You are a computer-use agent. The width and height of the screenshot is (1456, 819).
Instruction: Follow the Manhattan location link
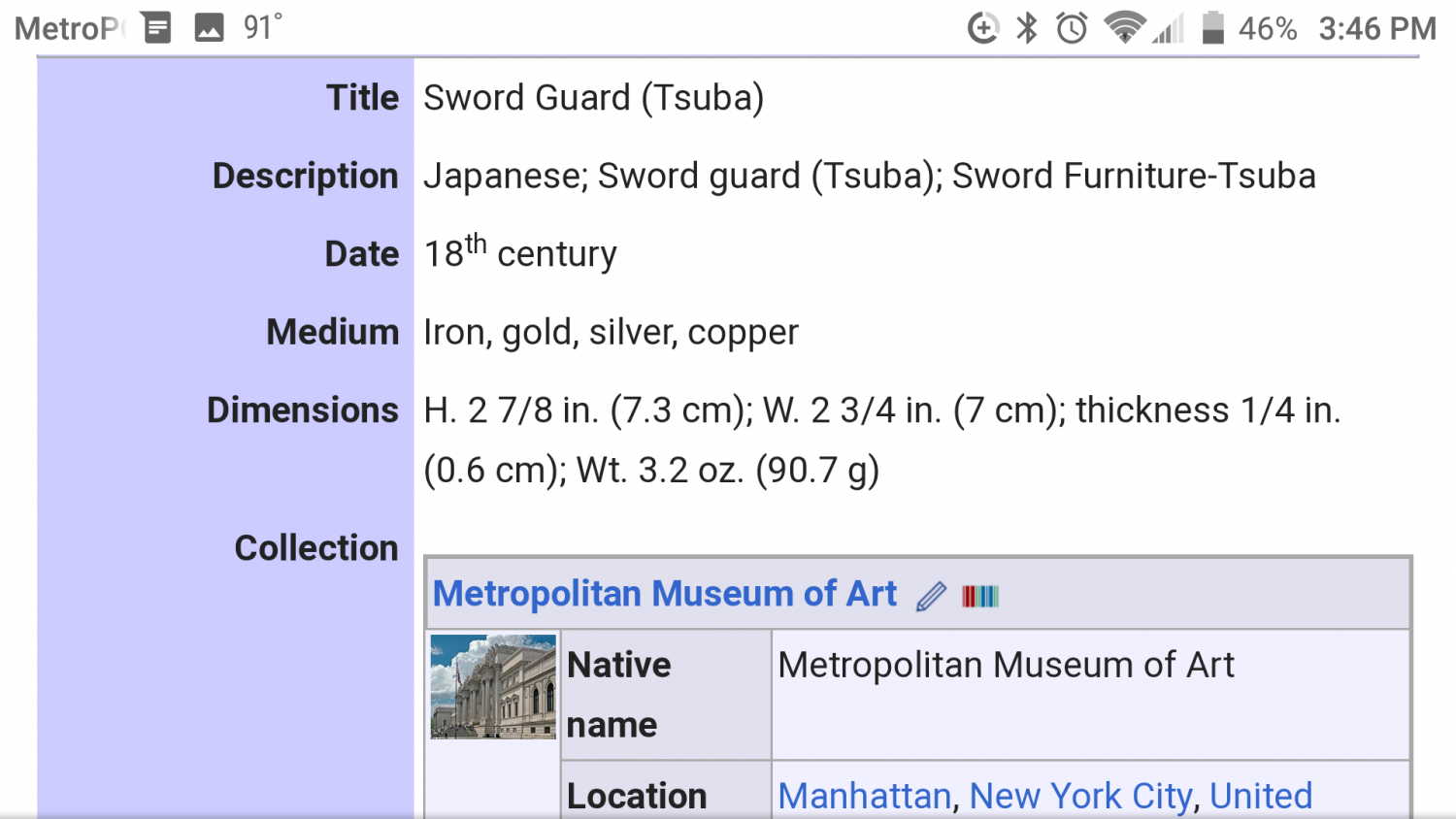tap(865, 796)
